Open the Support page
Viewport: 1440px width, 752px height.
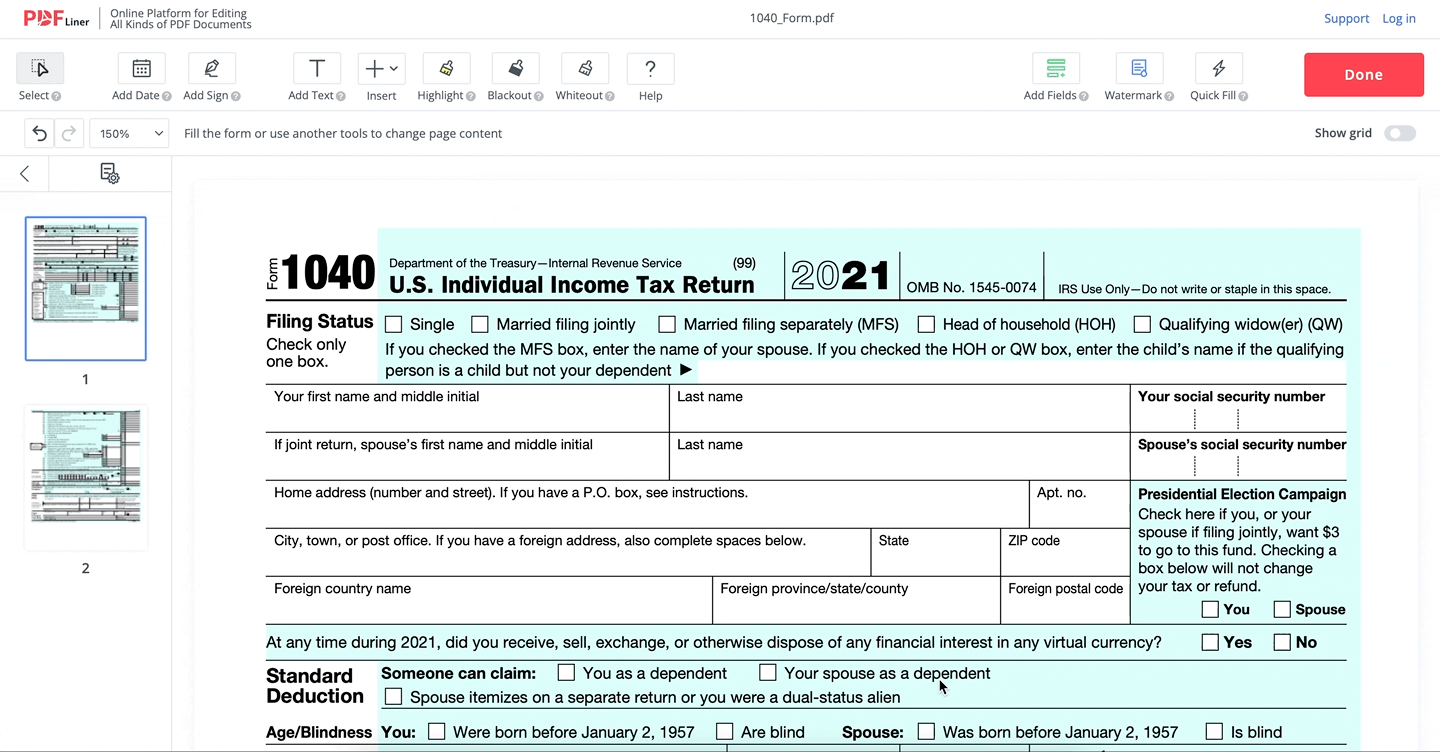(x=1346, y=18)
